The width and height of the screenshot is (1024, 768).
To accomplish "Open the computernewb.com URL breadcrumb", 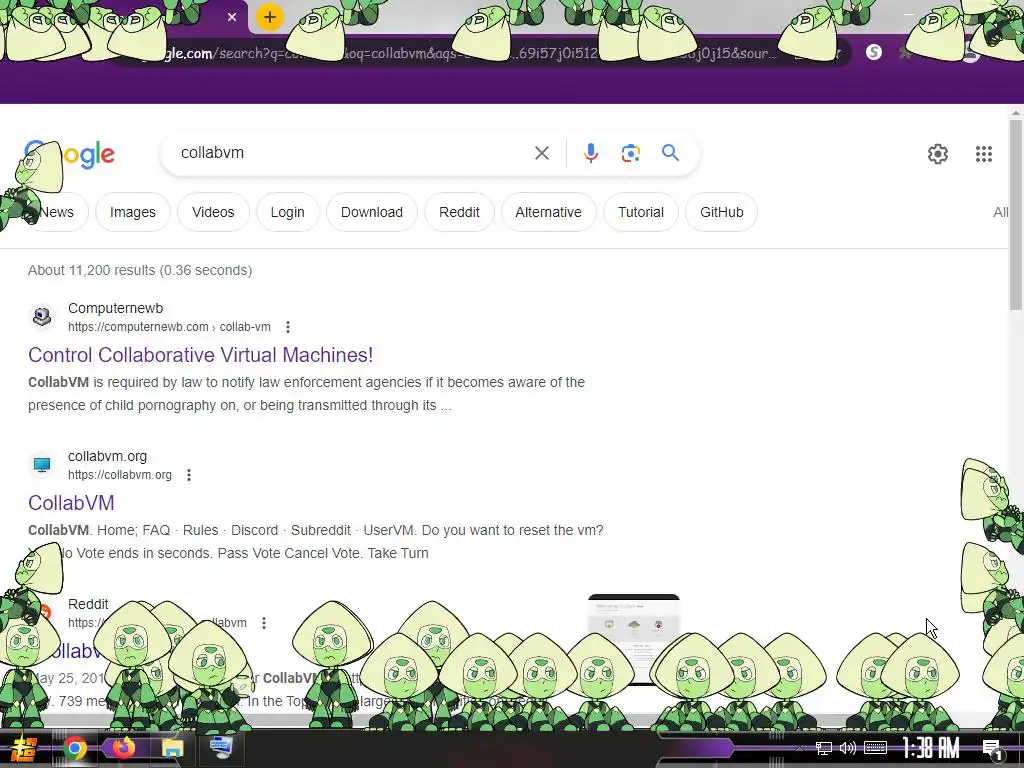I will pos(169,327).
